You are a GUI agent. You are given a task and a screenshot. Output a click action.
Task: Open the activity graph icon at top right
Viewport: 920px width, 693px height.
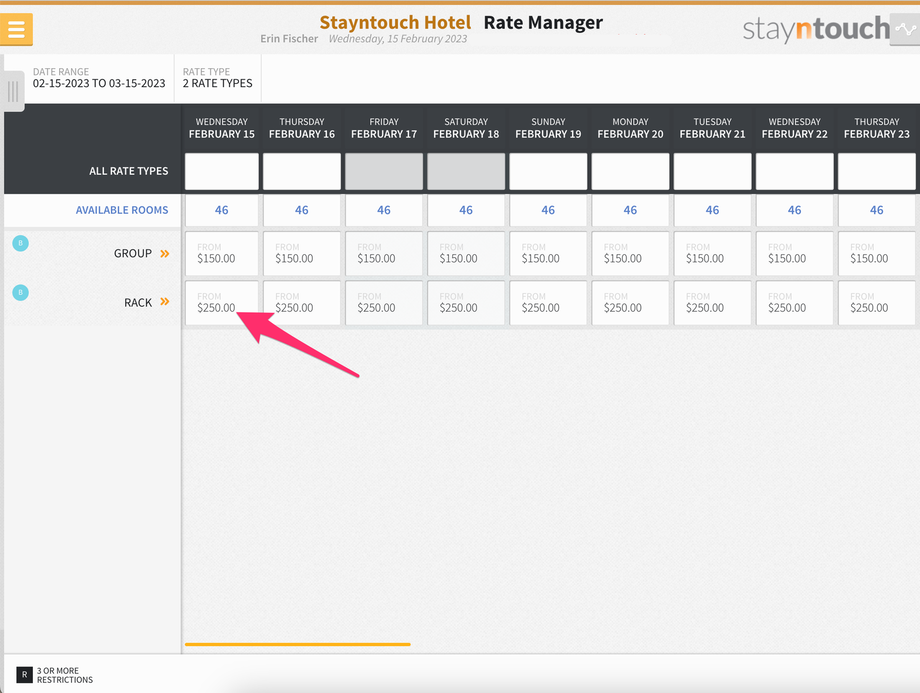tap(905, 29)
